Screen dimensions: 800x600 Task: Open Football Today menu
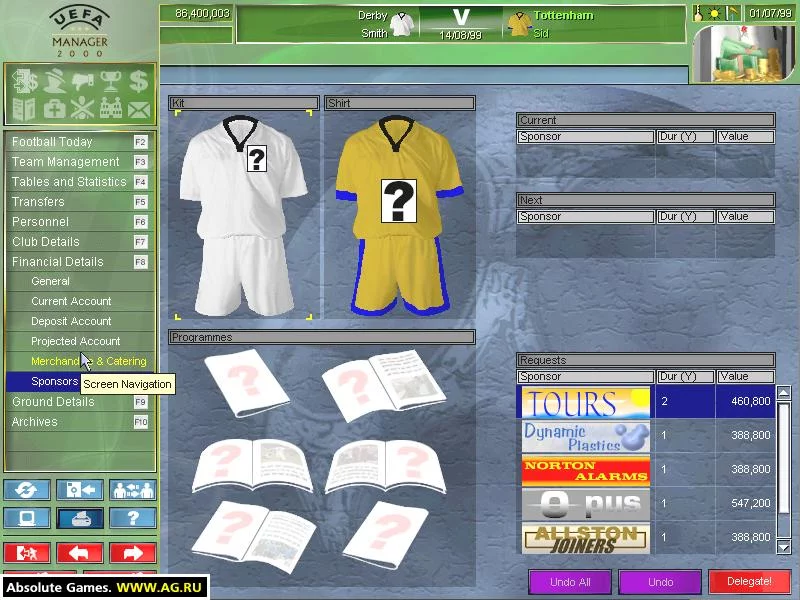coord(80,142)
